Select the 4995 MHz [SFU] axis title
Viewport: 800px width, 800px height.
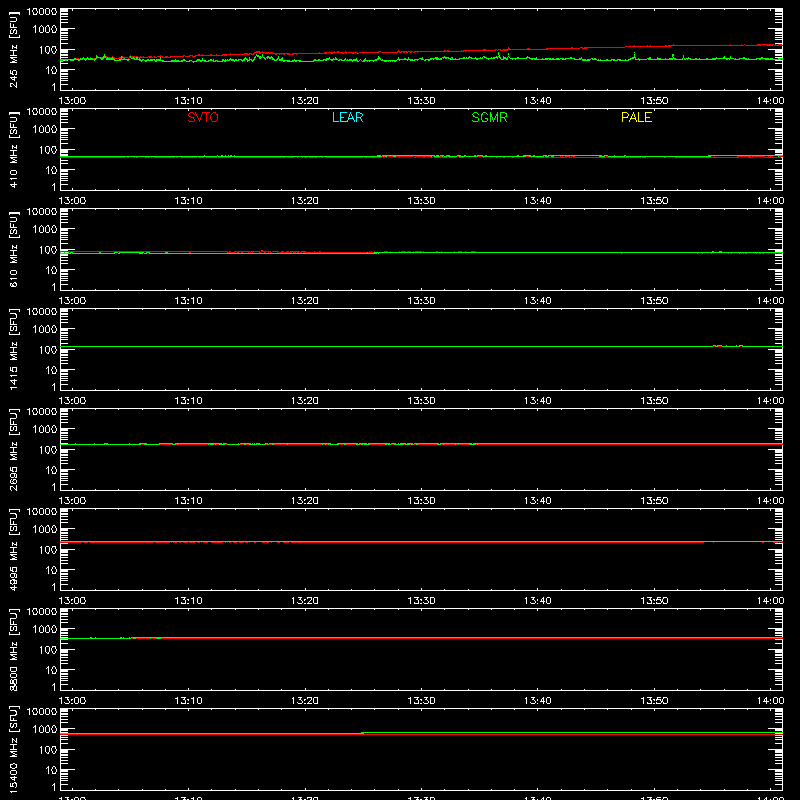click(13, 550)
